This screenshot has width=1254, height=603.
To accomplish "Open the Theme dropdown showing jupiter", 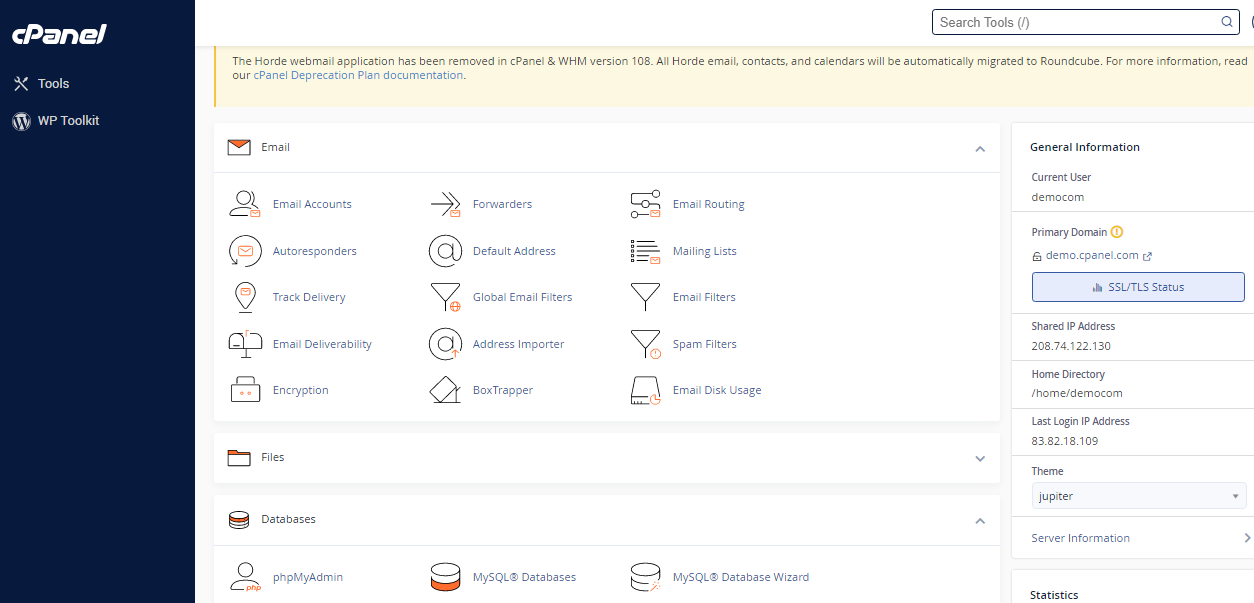I will pos(1138,496).
